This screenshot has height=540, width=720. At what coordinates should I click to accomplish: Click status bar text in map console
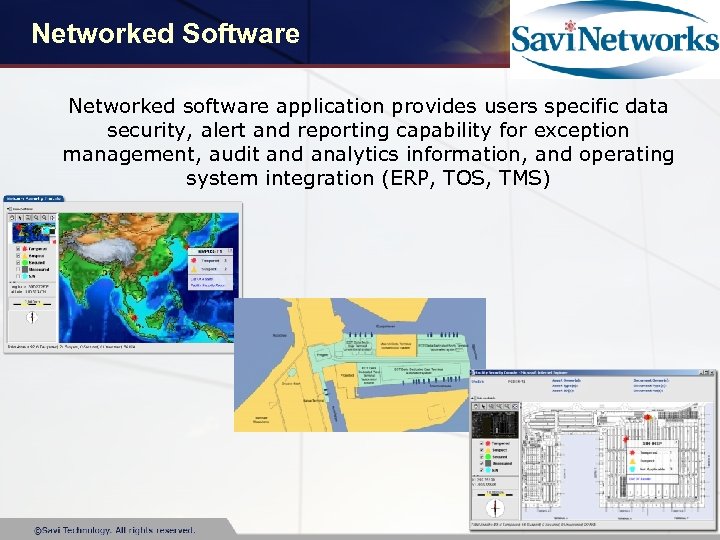click(71, 347)
